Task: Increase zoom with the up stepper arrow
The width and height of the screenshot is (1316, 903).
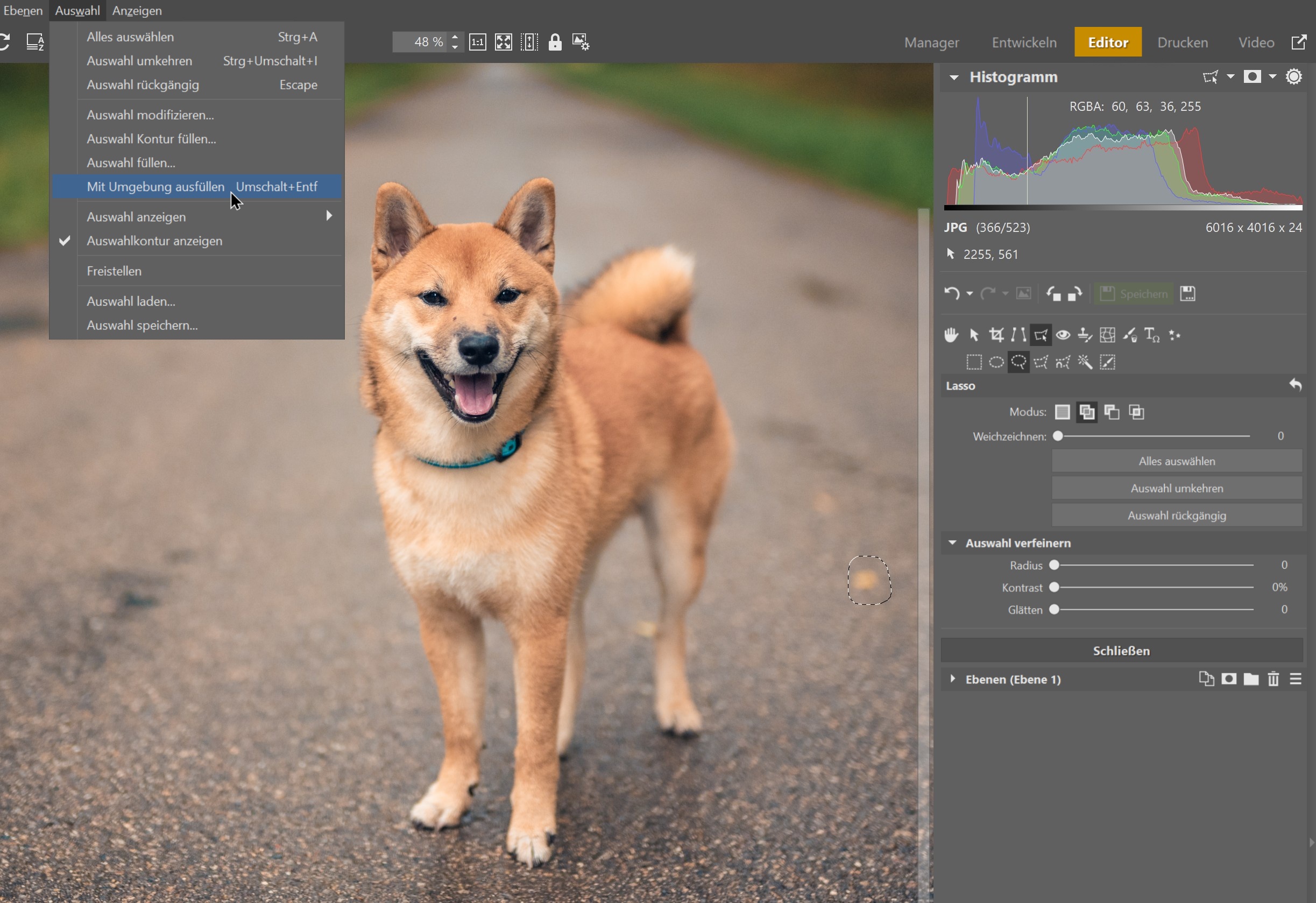Action: coord(455,37)
